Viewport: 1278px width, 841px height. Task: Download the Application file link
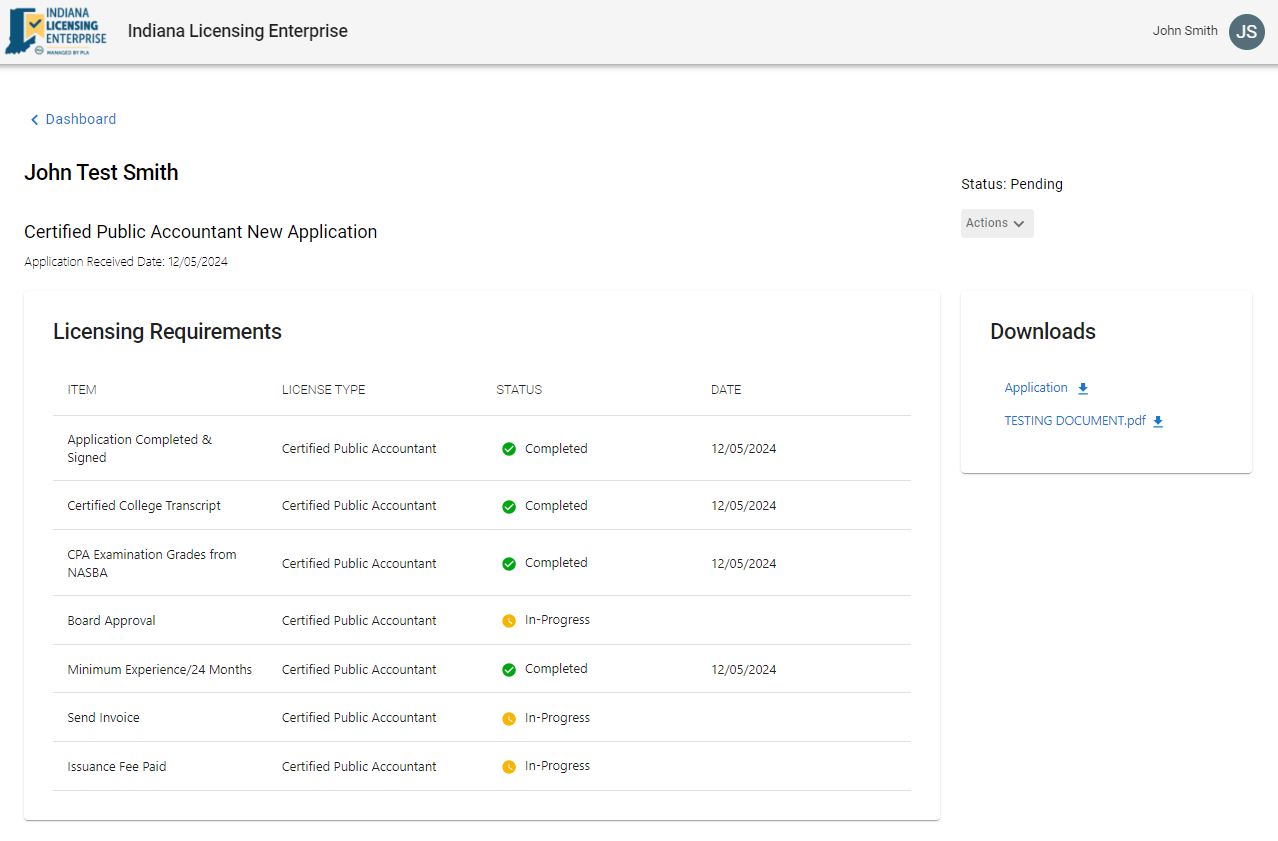click(1035, 388)
